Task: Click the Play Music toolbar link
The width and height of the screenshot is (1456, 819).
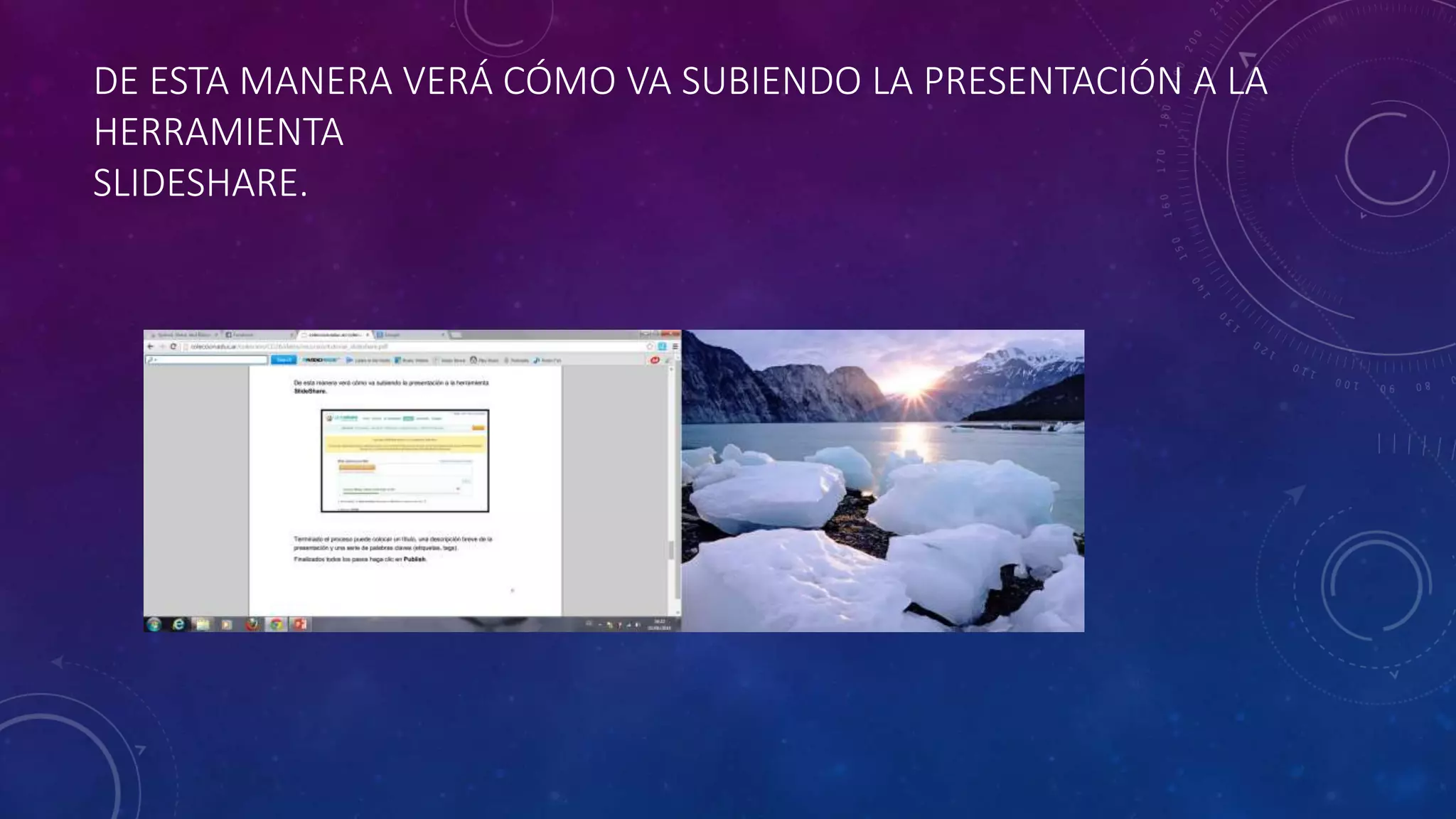Action: click(x=484, y=360)
